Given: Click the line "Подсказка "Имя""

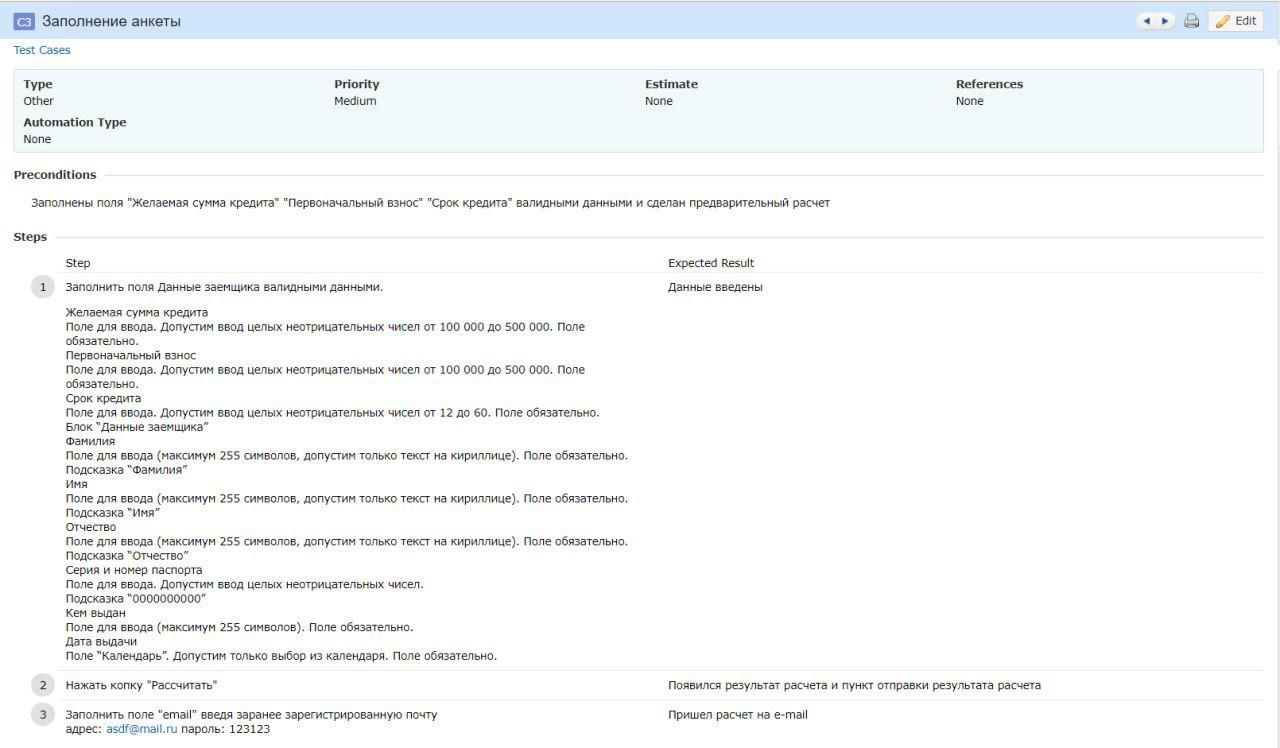Looking at the screenshot, I should 113,513.
